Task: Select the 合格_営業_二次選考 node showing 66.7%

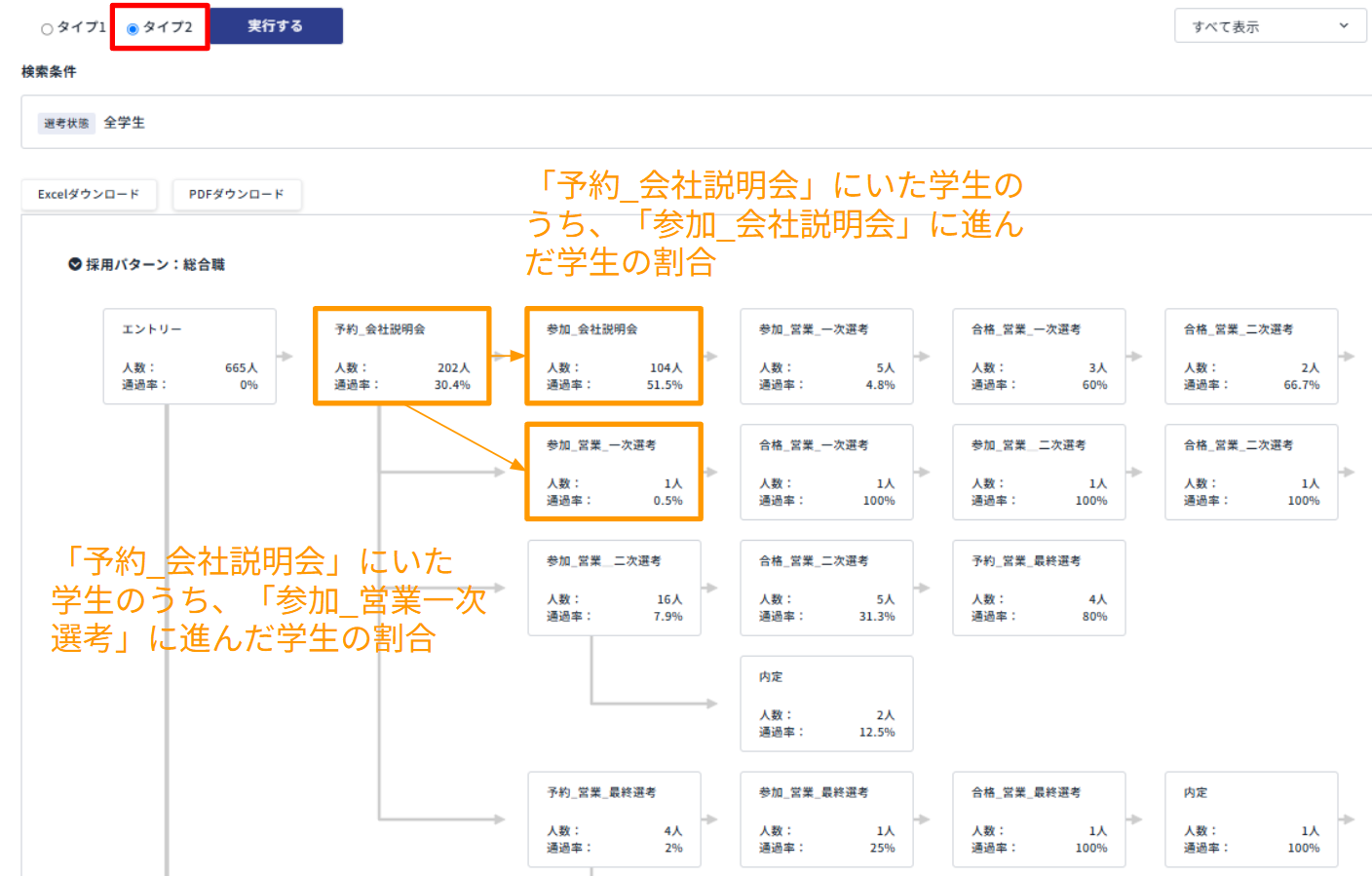Action: click(x=1251, y=356)
